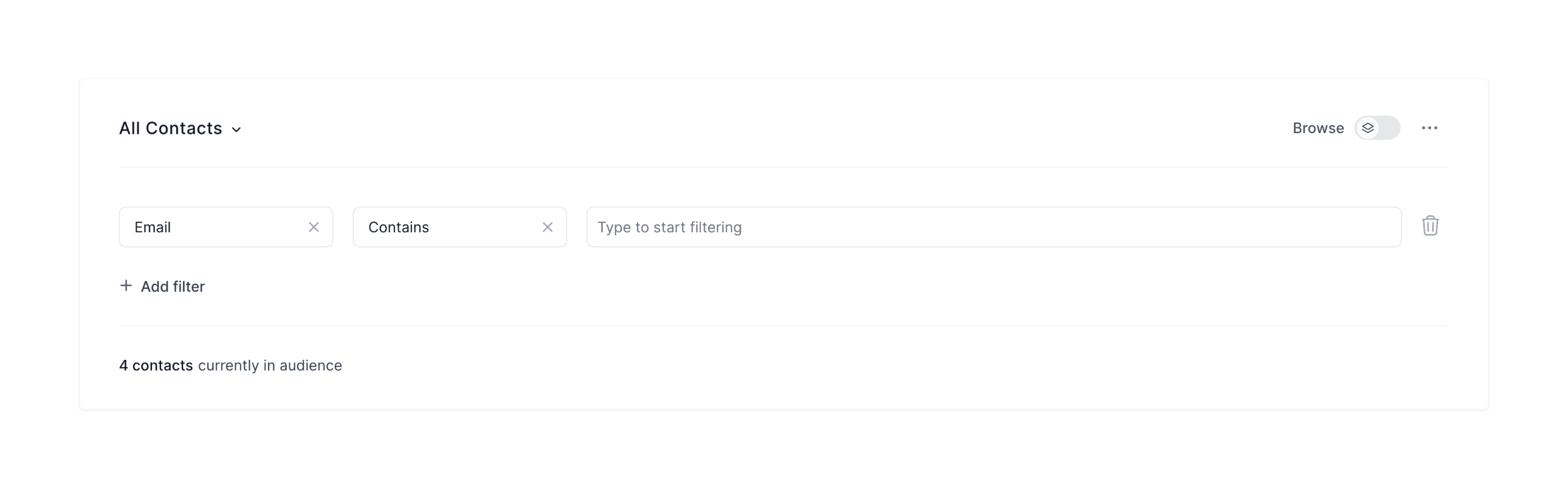The height and width of the screenshot is (490, 1568).
Task: Select the All Contacts heading
Action: click(170, 128)
